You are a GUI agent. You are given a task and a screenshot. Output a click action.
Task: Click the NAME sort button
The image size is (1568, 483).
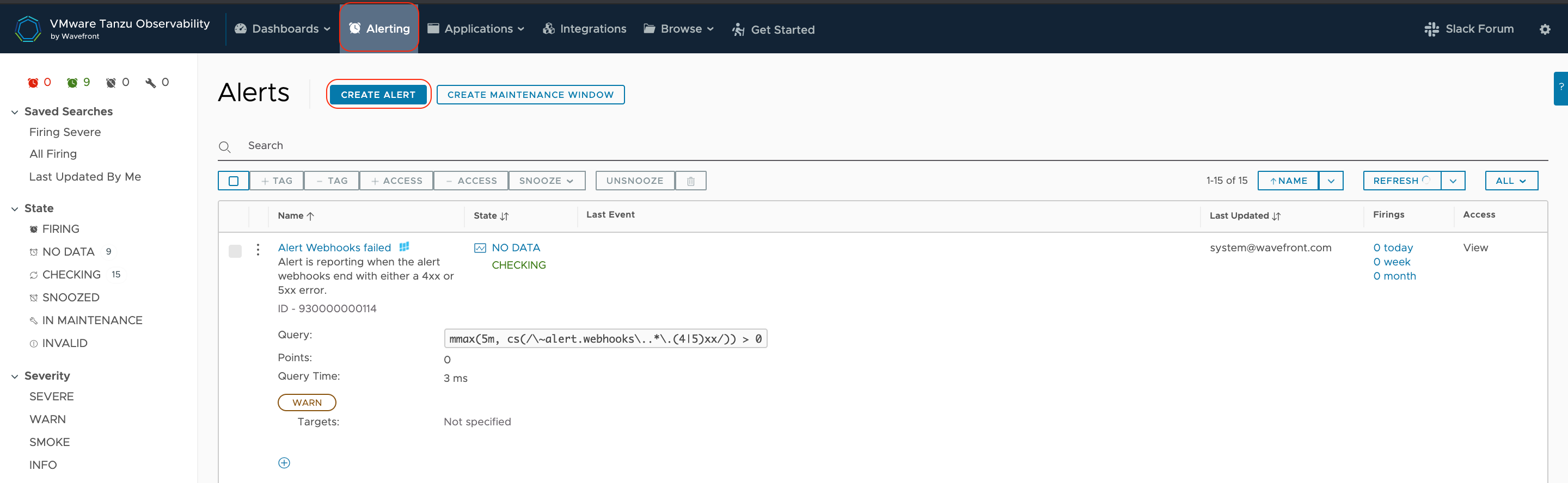point(1288,181)
